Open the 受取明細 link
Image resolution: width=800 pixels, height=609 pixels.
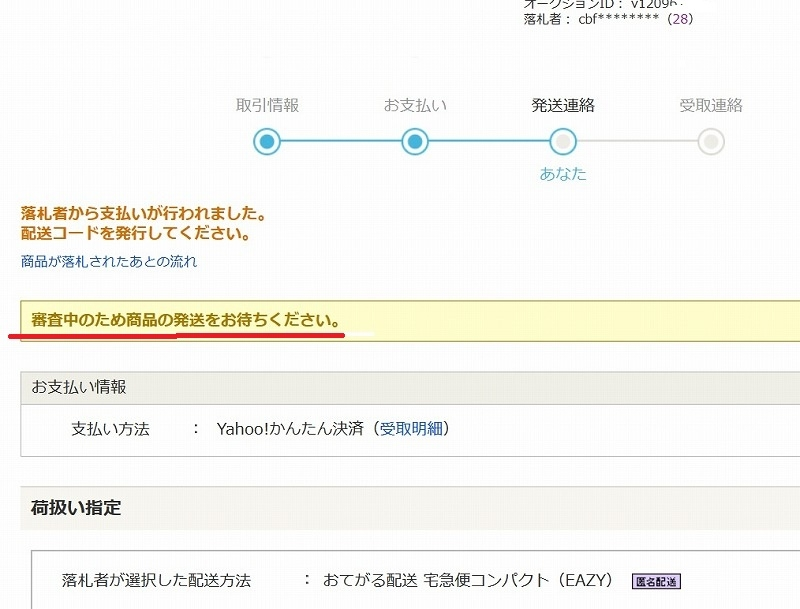411,428
